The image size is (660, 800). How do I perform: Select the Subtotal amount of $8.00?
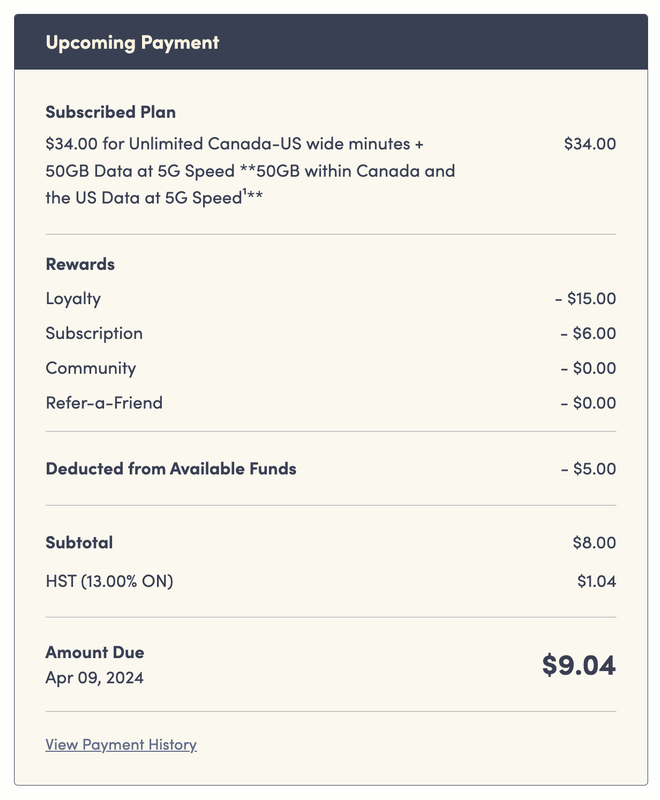click(594, 543)
